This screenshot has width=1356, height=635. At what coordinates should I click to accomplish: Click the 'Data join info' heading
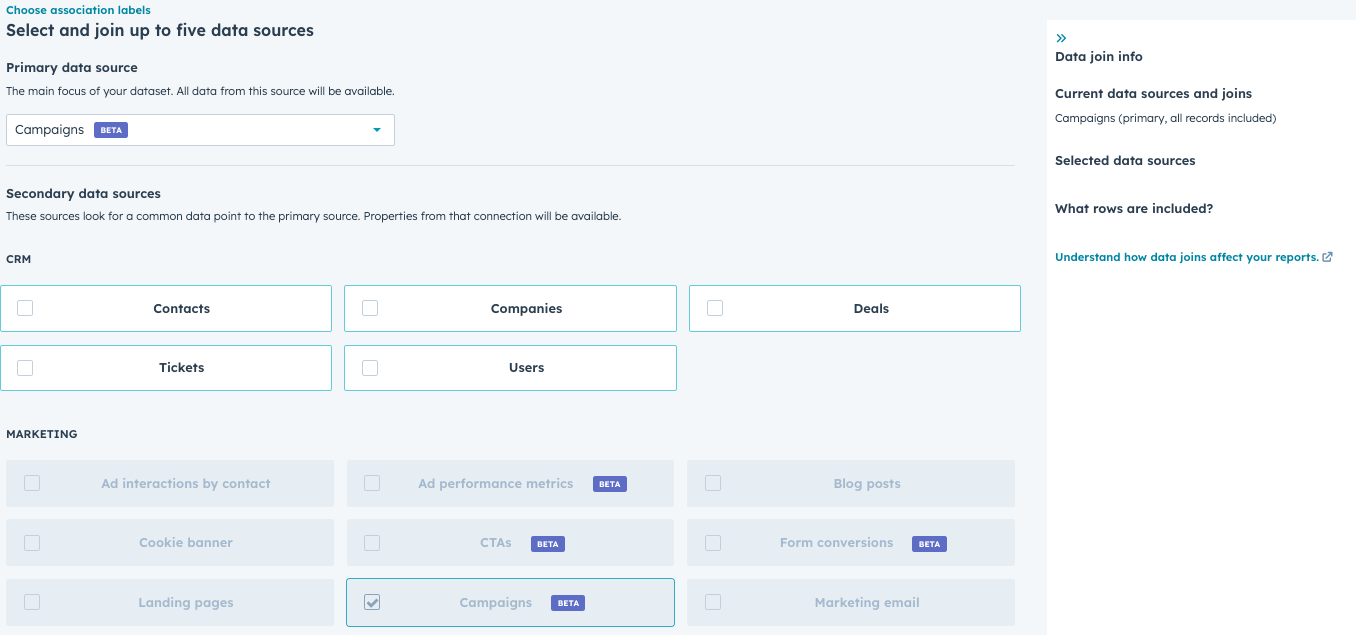[x=1098, y=56]
